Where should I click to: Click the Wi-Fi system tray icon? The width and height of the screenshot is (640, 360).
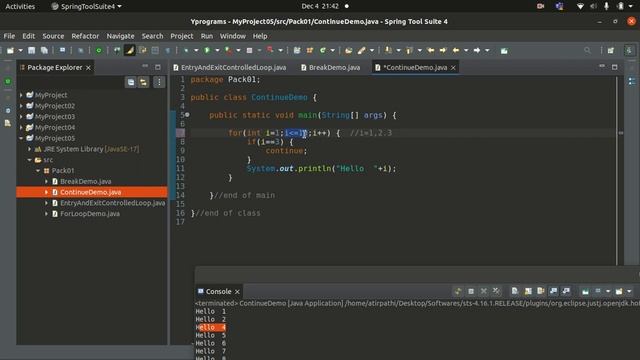click(x=580, y=6)
